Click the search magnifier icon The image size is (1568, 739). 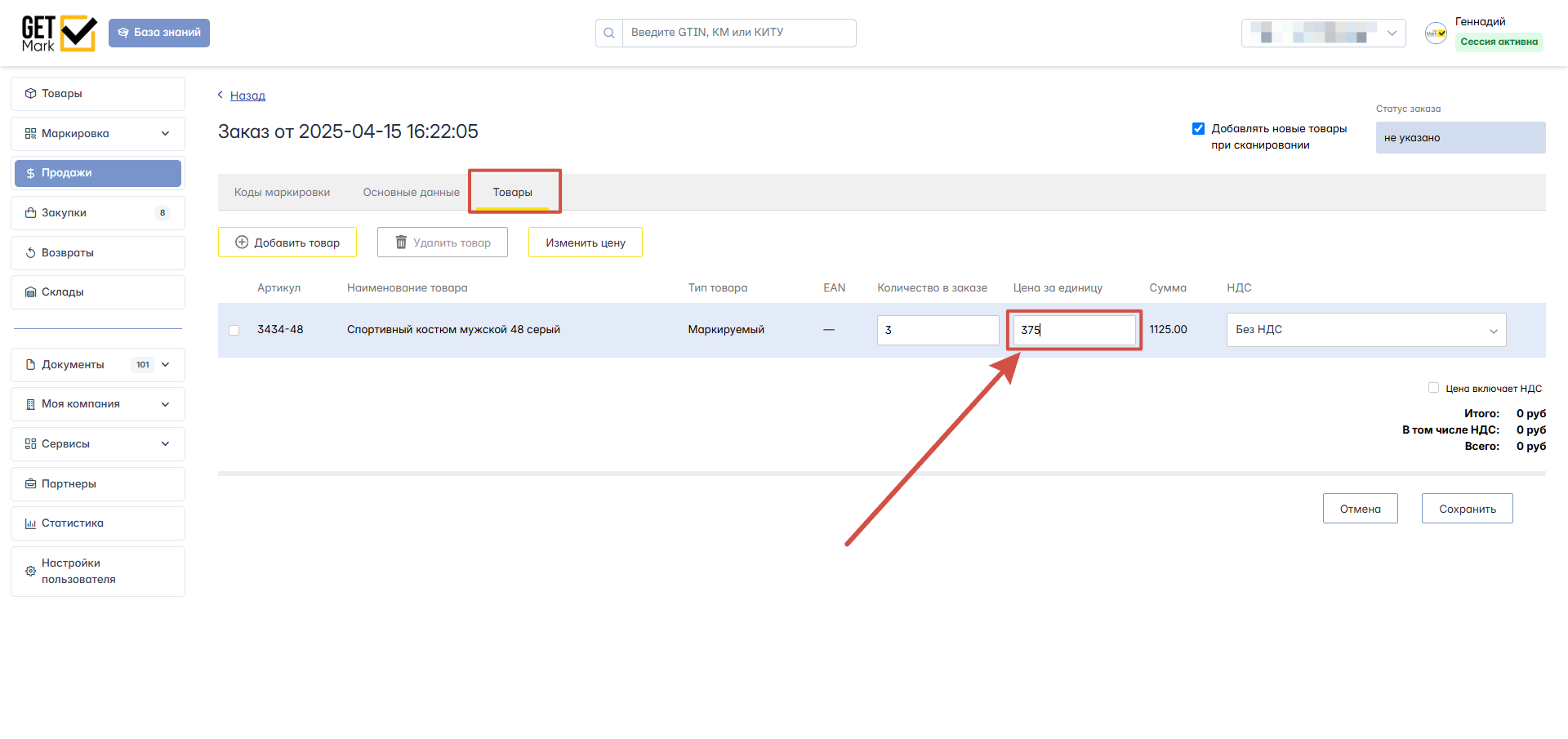point(609,33)
